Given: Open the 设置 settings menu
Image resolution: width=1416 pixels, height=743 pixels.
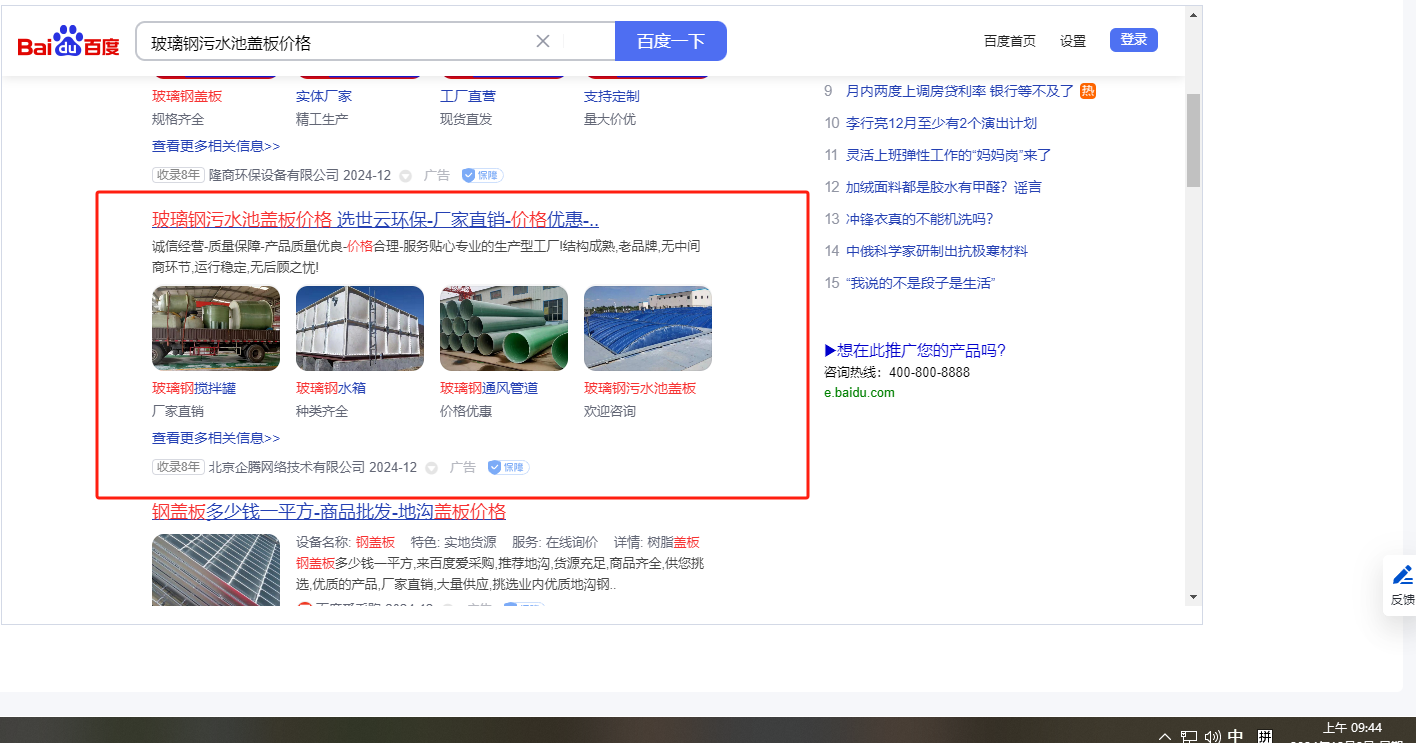Looking at the screenshot, I should [1073, 41].
